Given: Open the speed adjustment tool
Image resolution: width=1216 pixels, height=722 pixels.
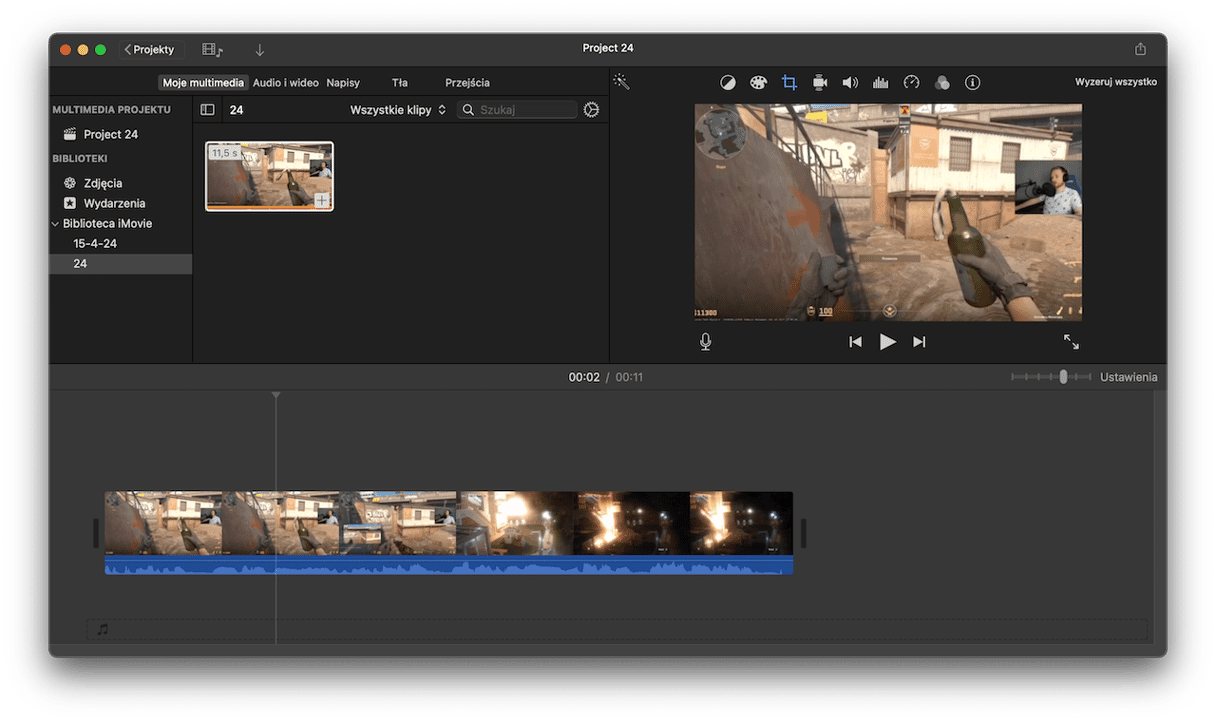Looking at the screenshot, I should click(x=911, y=83).
